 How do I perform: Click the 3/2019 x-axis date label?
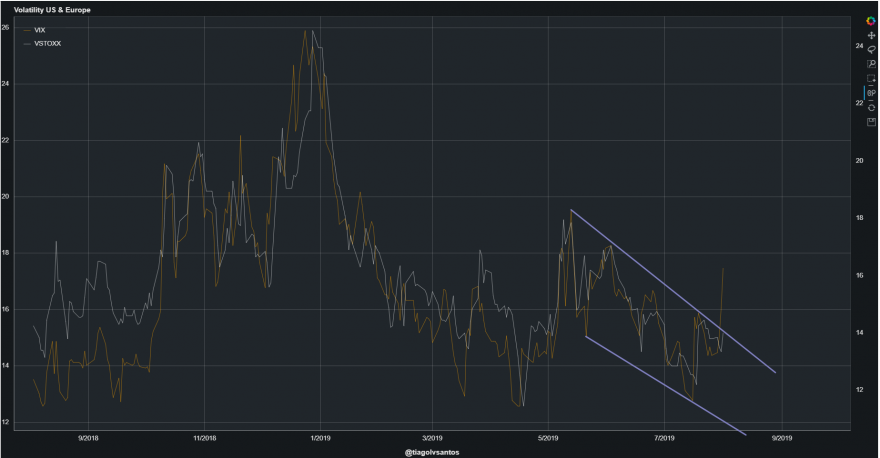tap(433, 438)
